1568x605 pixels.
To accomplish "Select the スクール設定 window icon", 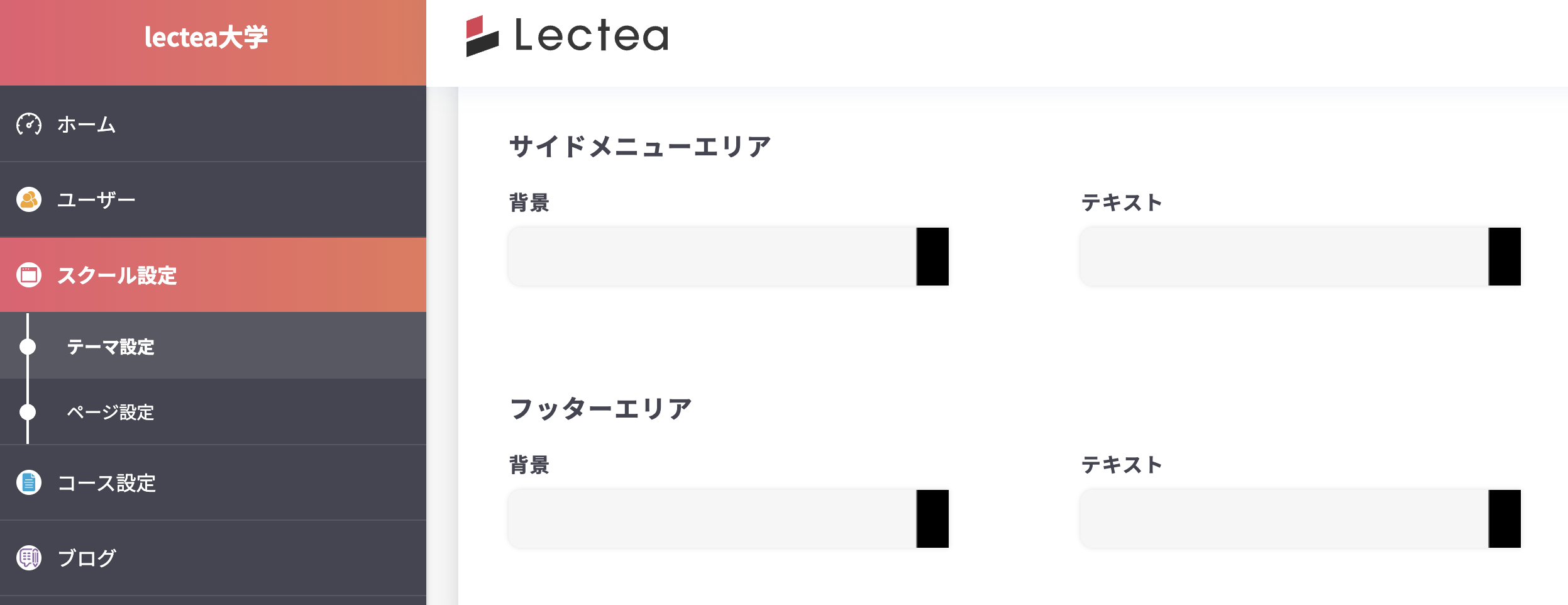I will click(29, 276).
